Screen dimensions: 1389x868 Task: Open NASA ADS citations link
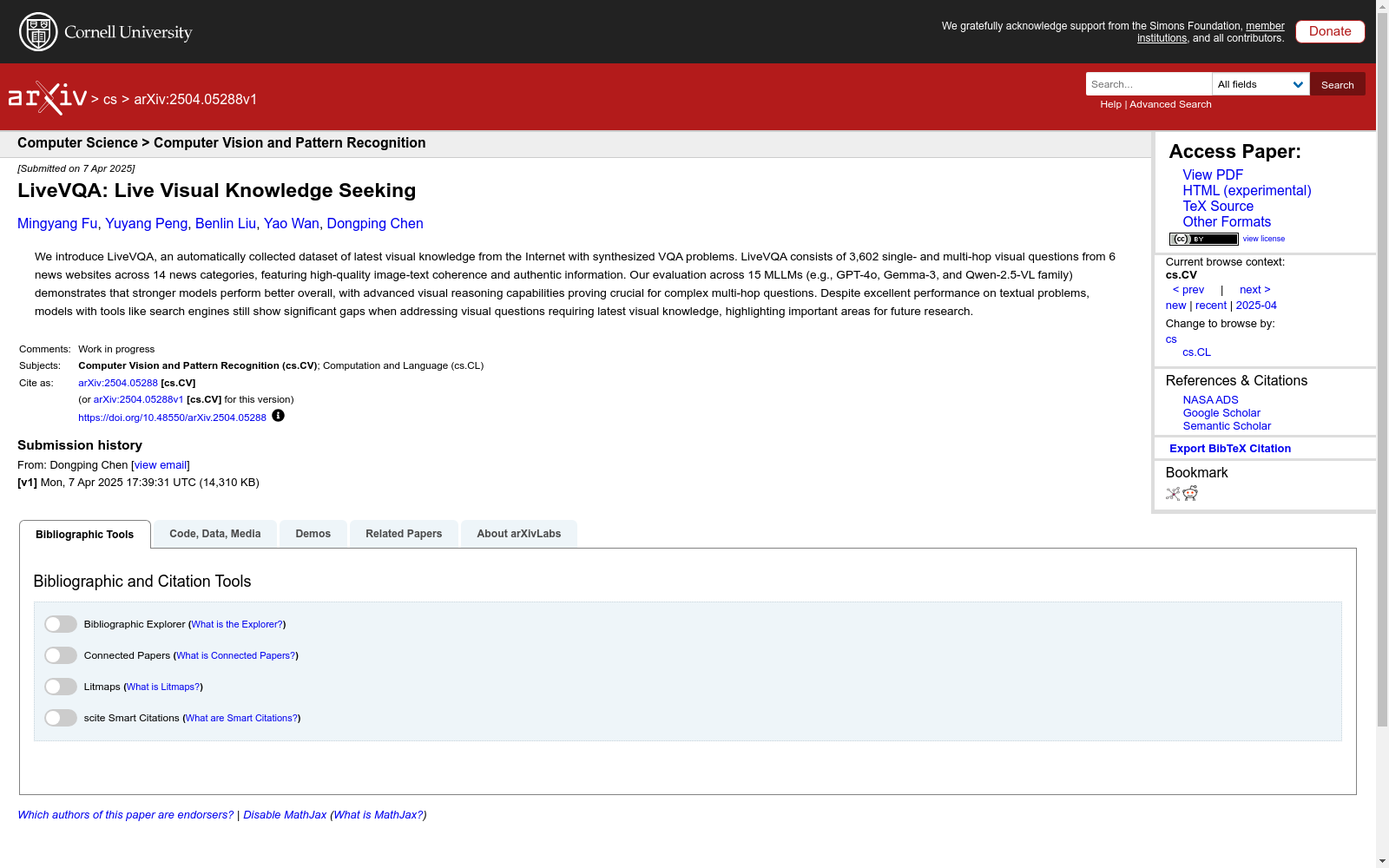(1210, 400)
